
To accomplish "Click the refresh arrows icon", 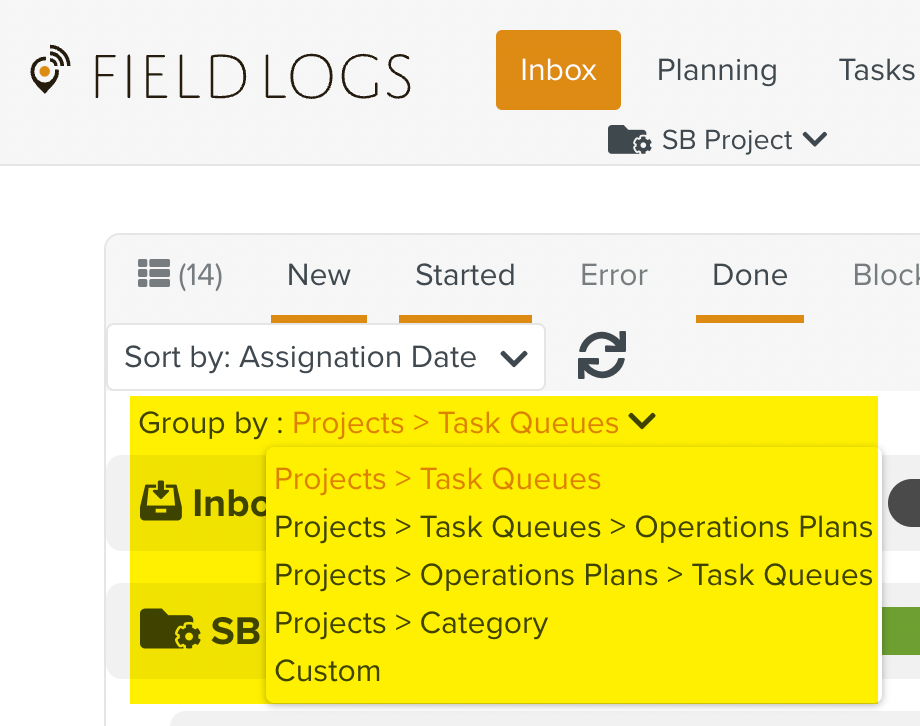I will (x=601, y=355).
